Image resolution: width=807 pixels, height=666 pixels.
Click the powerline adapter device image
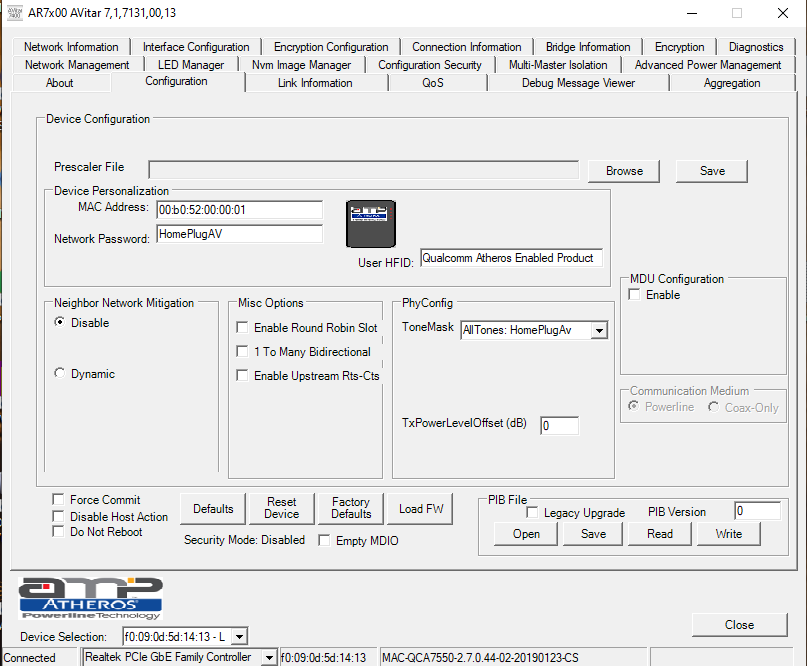click(x=371, y=224)
